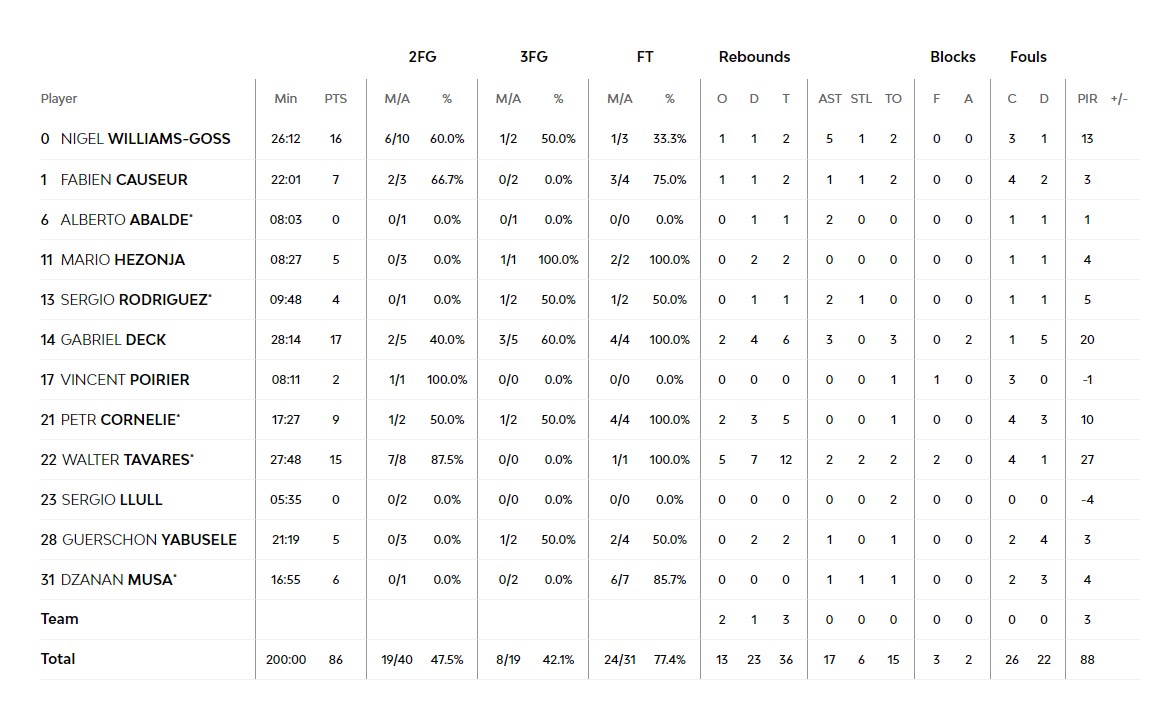Open Gabriel Deck's player page
1153x714 pixels.
point(113,340)
